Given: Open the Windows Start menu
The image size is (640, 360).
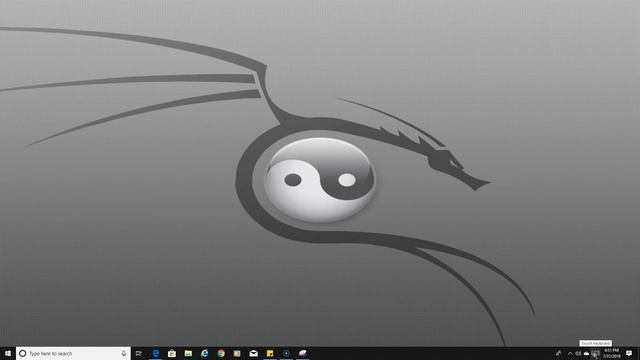Looking at the screenshot, I should 7,353.
